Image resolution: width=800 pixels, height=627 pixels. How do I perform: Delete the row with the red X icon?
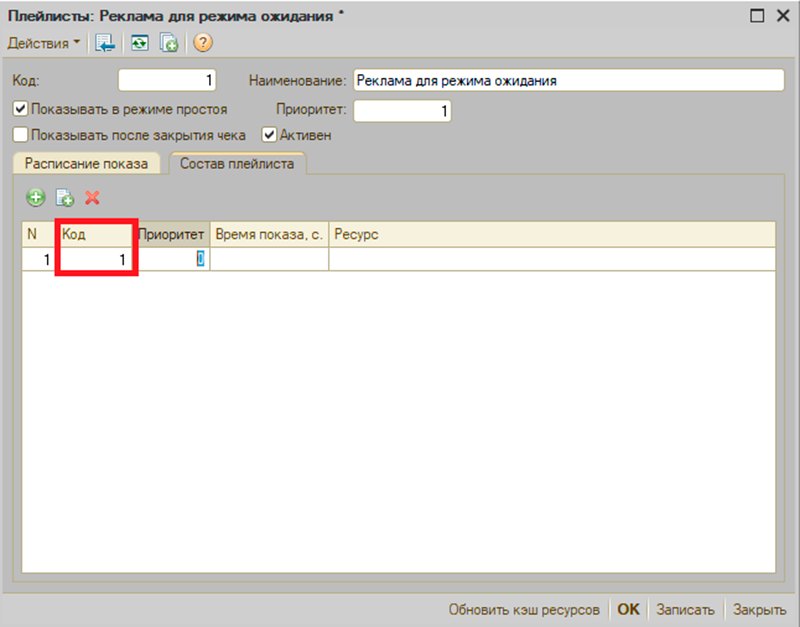tap(92, 197)
